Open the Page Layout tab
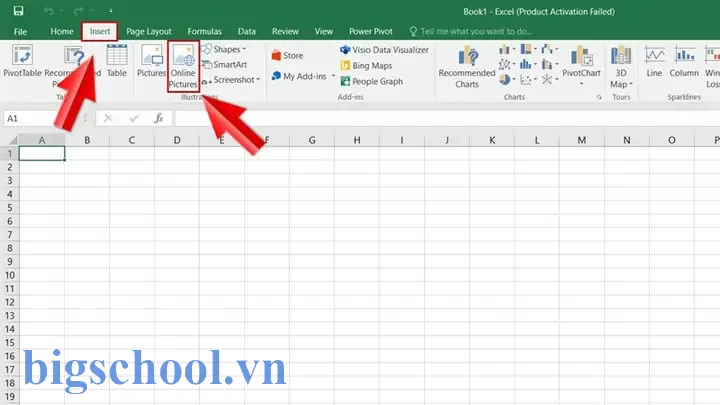Screen dimensions: 720x405 tap(149, 32)
